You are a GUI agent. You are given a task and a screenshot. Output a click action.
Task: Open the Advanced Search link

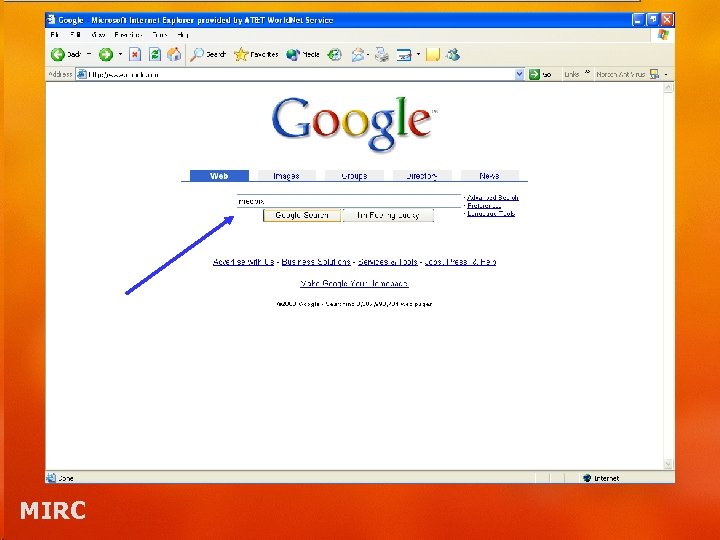[x=493, y=197]
